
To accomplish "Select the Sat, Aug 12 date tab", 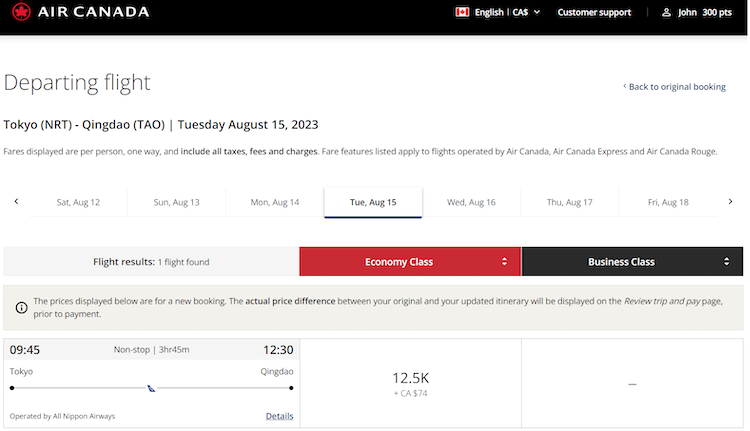I will 78,202.
